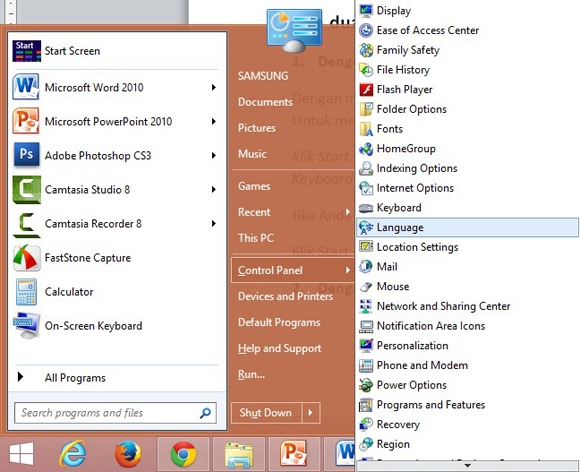Open the Camtasia Recorder 8 icon
The width and height of the screenshot is (580, 472).
click(26, 224)
